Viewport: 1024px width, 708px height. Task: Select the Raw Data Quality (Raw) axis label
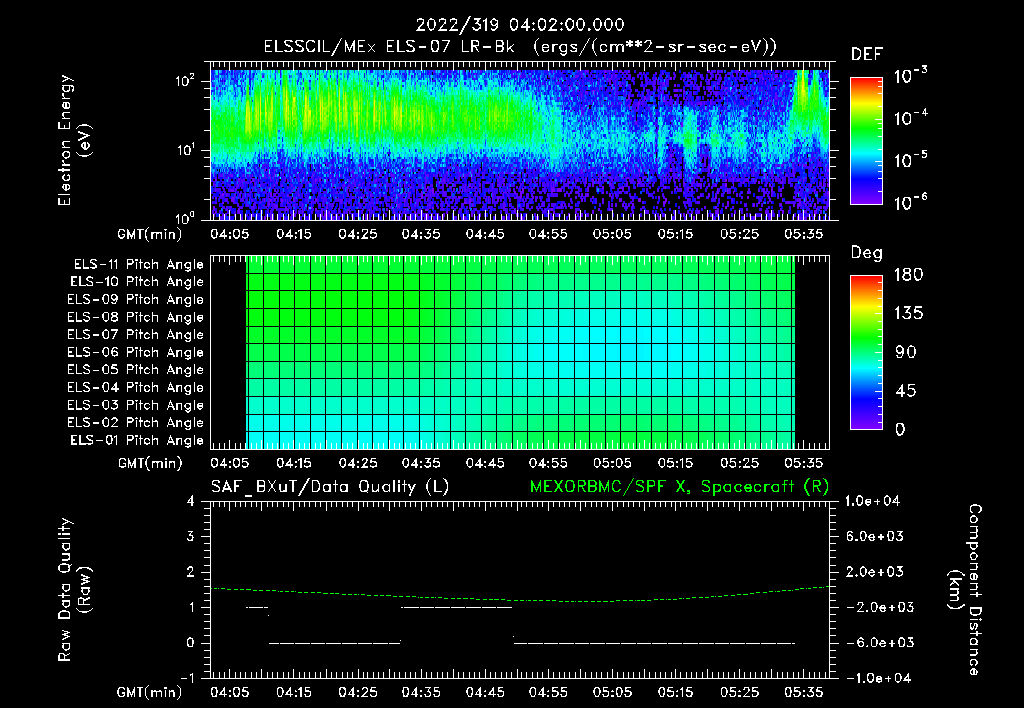pos(74,590)
